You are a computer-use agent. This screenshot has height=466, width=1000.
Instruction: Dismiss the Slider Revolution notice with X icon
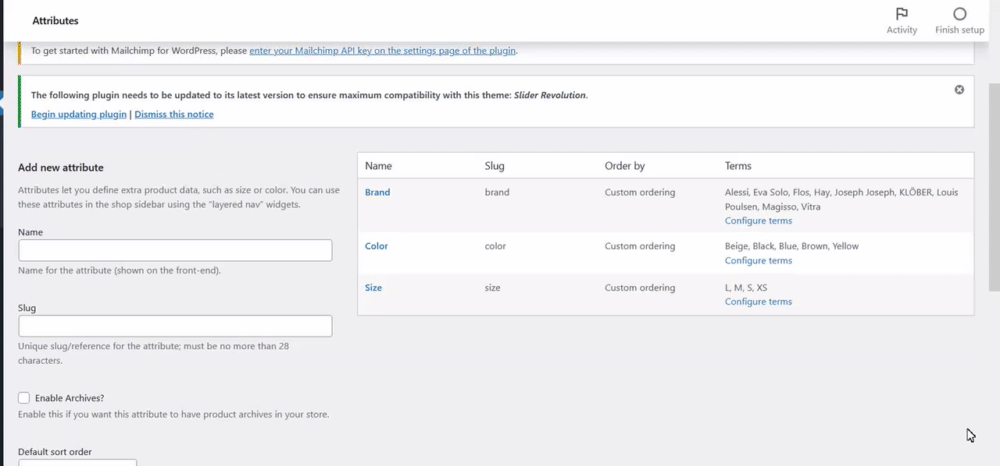point(959,90)
